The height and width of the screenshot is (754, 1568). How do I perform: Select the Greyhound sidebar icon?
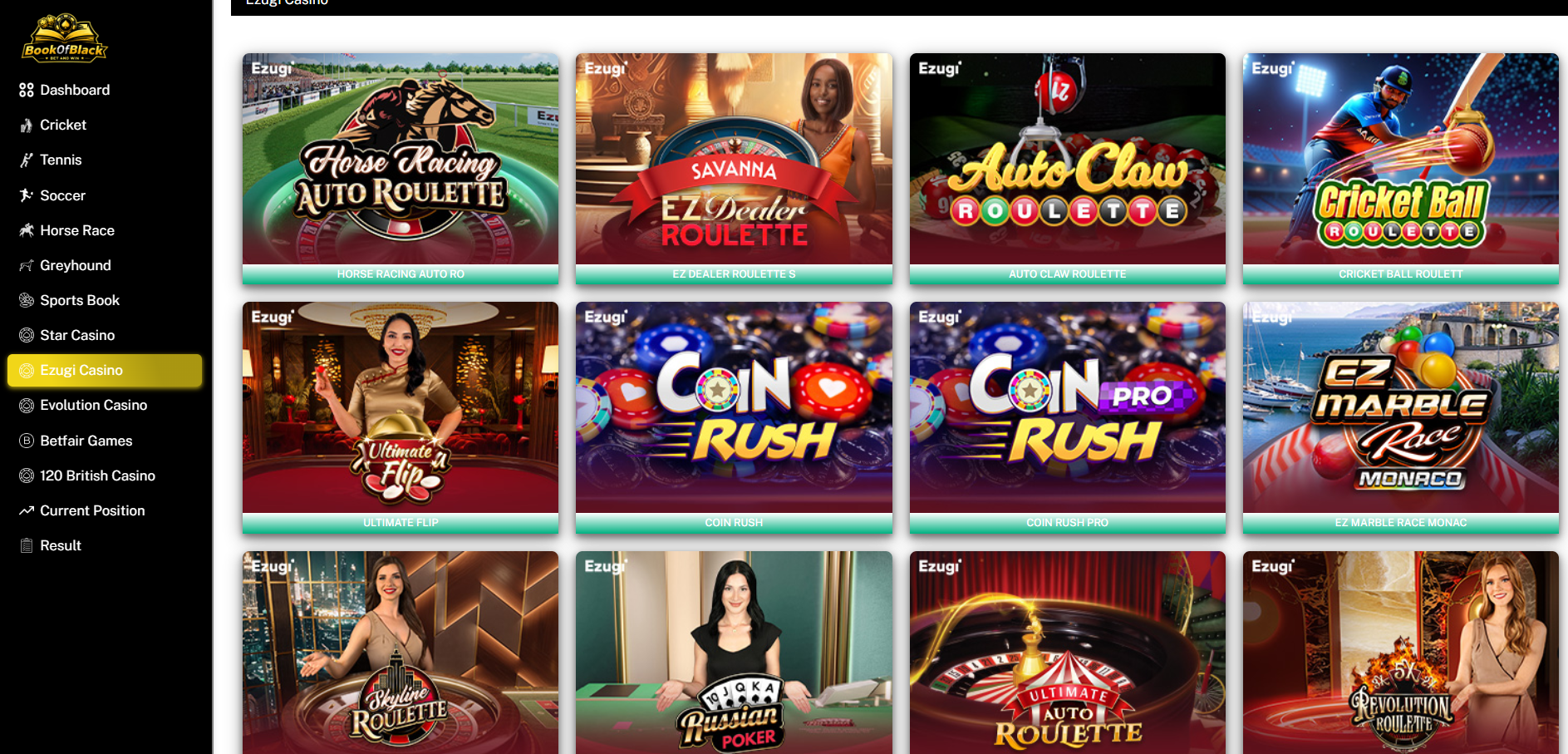[x=27, y=265]
